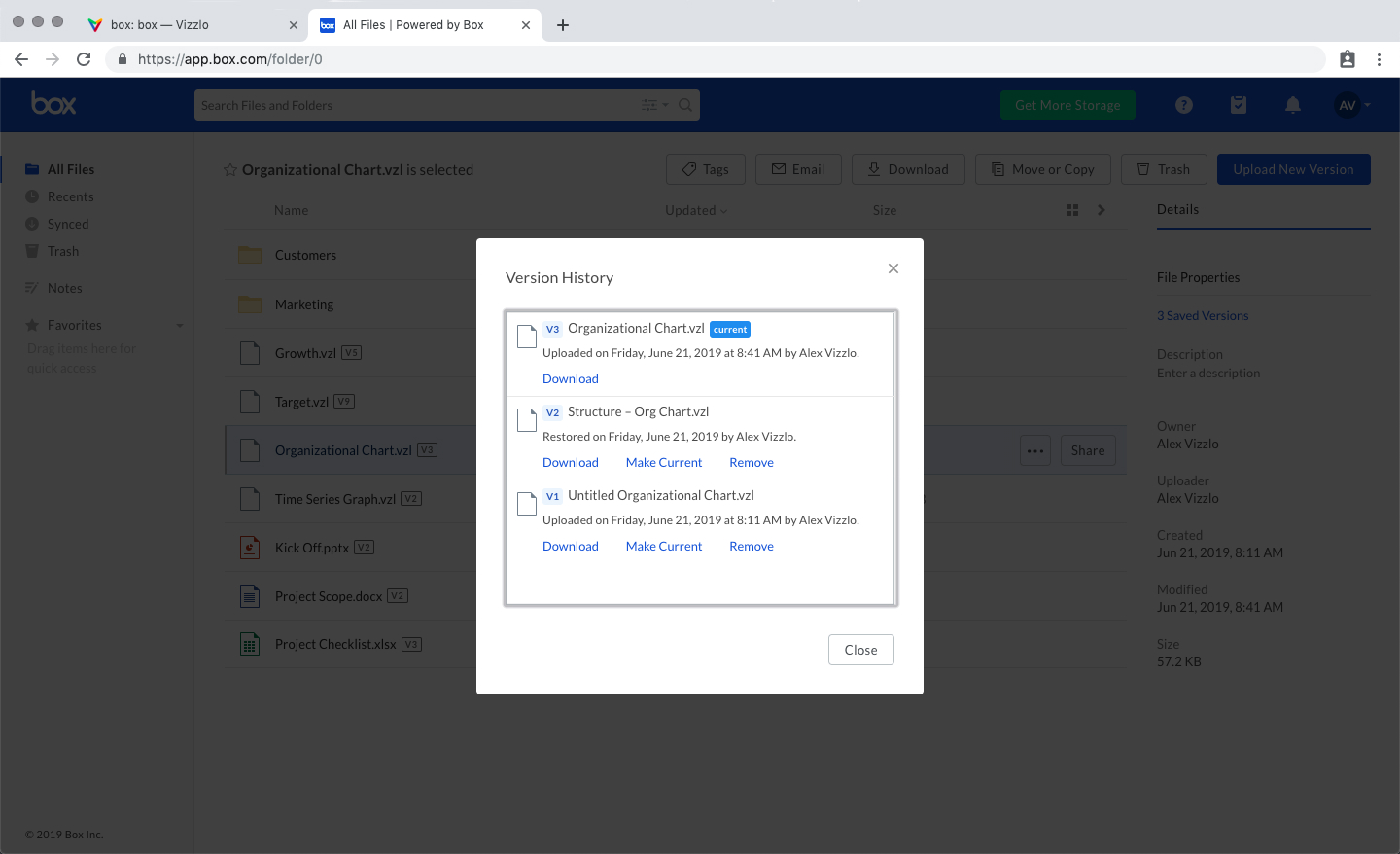Click the Kick Off.pptx PowerPoint icon

point(250,548)
